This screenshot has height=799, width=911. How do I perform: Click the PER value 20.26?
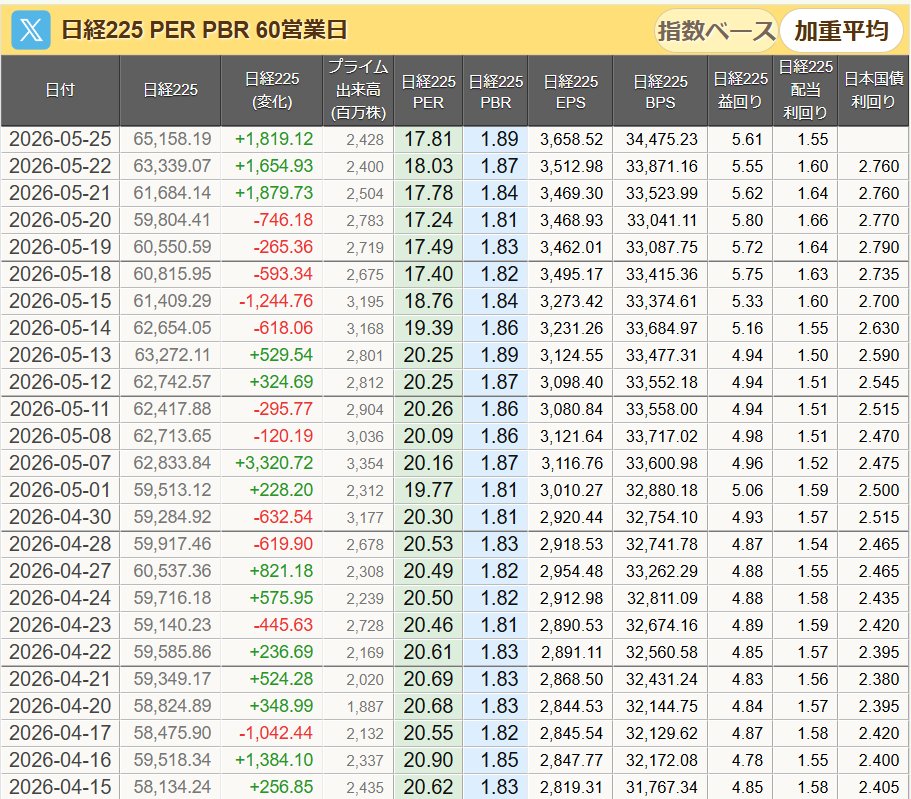[x=428, y=409]
